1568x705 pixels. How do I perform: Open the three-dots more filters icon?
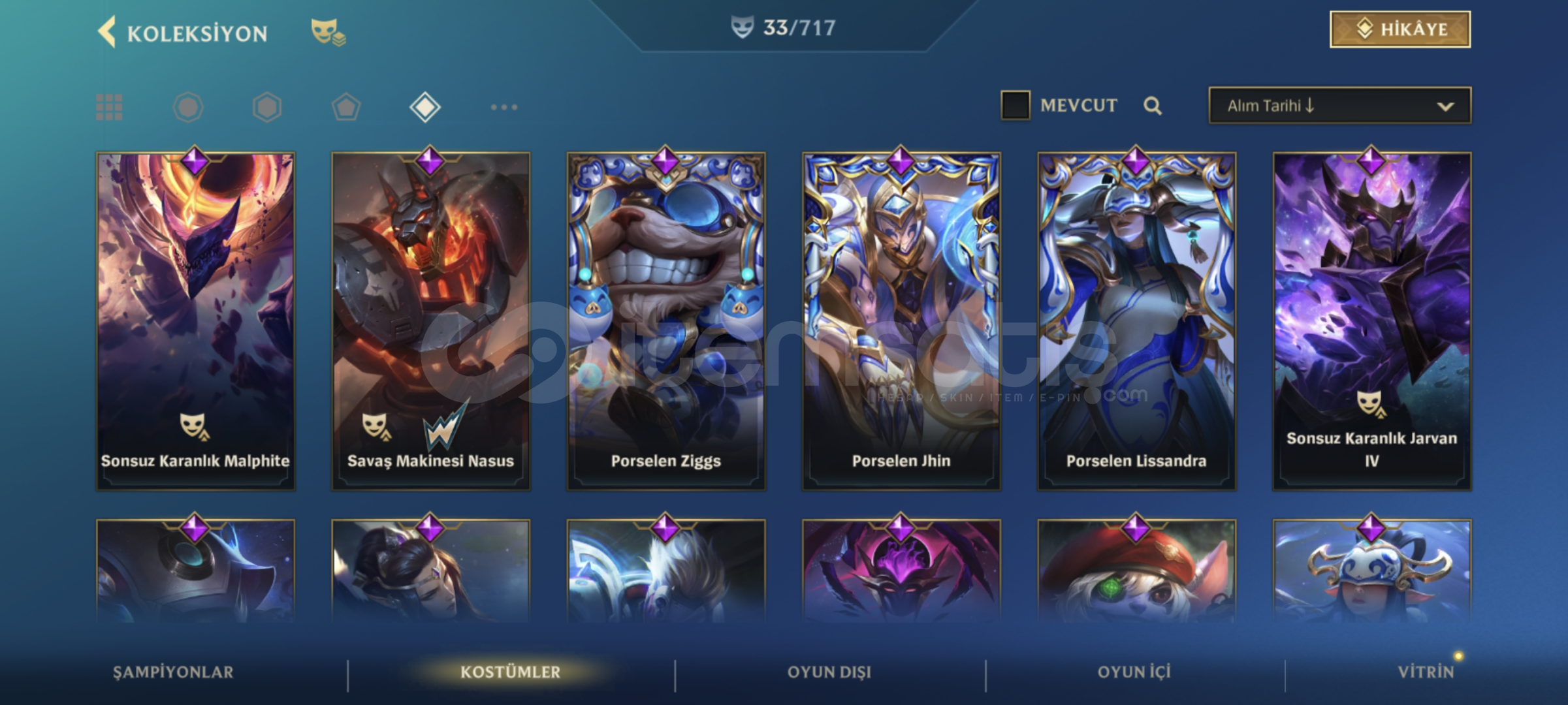pyautogui.click(x=504, y=107)
